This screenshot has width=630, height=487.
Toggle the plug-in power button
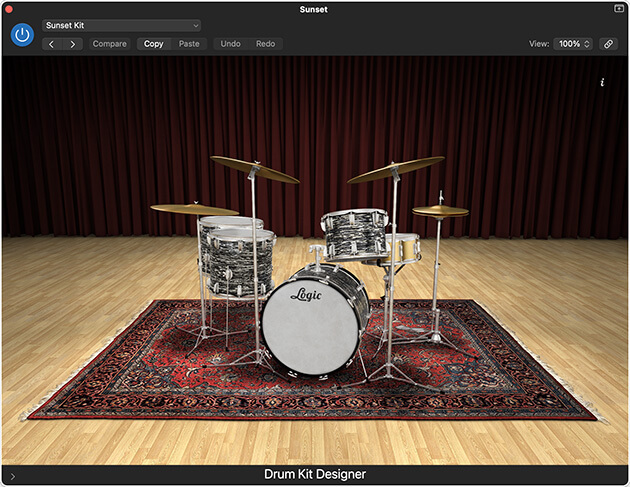[x=22, y=35]
